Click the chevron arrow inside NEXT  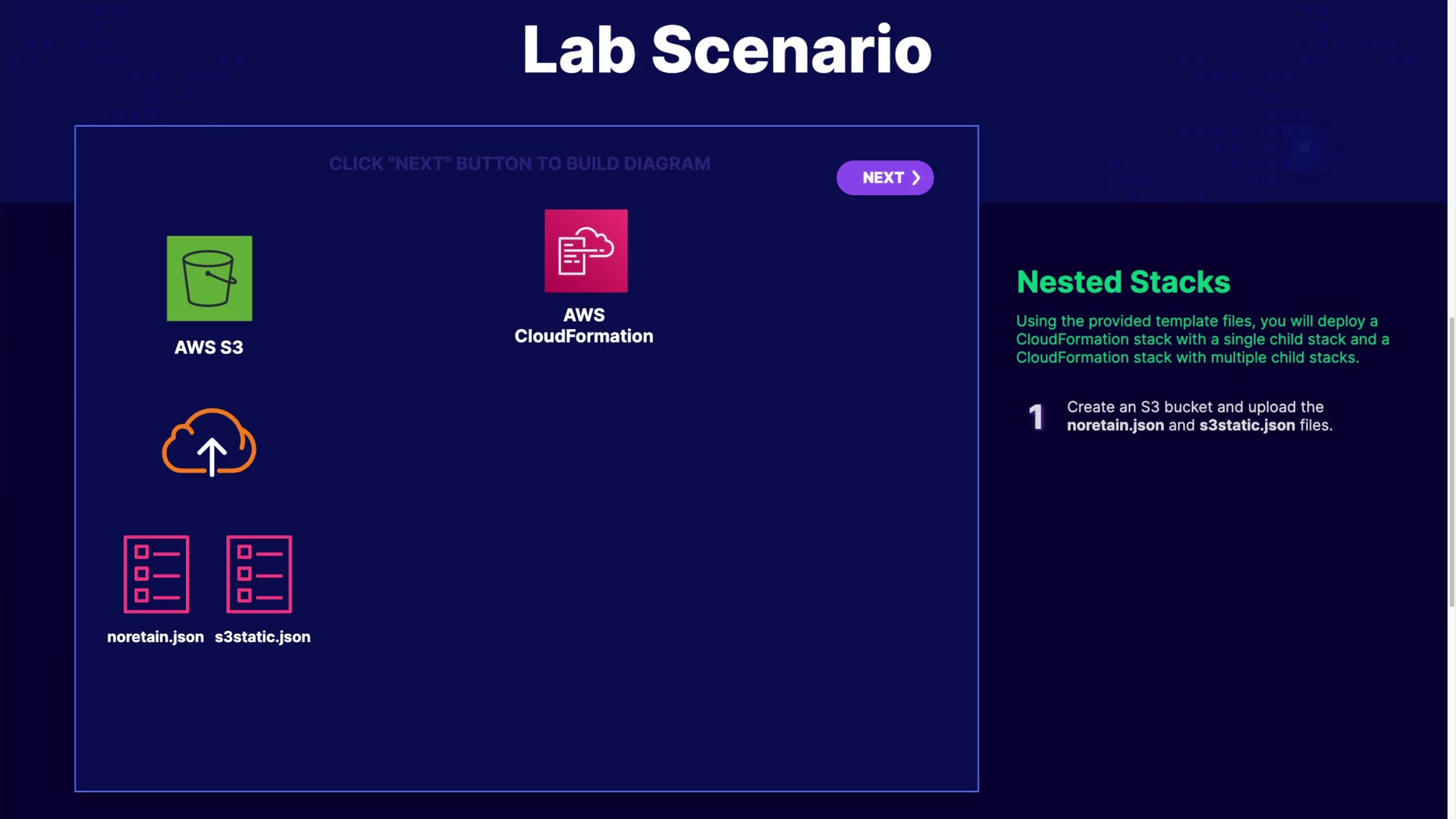click(916, 177)
